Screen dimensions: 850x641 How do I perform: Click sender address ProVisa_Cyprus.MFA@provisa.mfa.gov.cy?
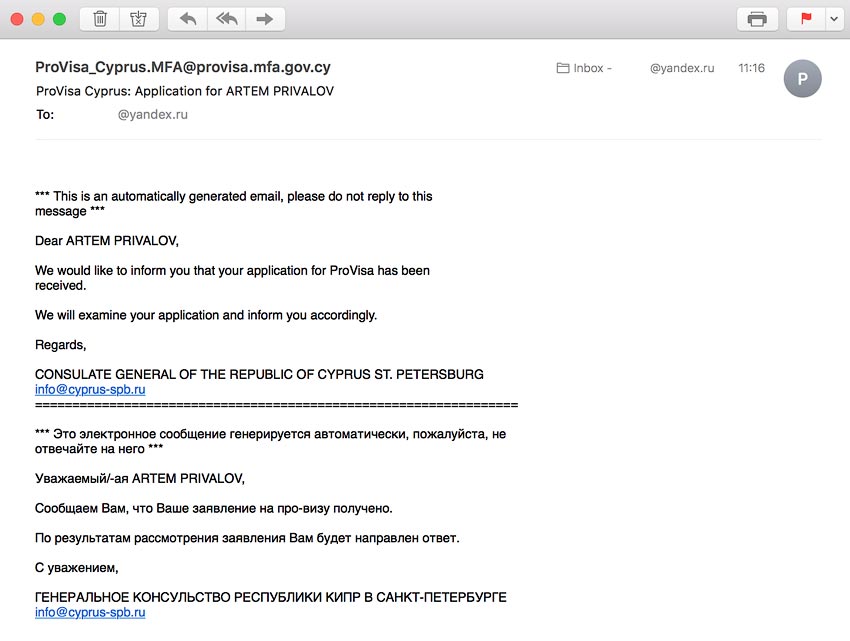coord(183,68)
